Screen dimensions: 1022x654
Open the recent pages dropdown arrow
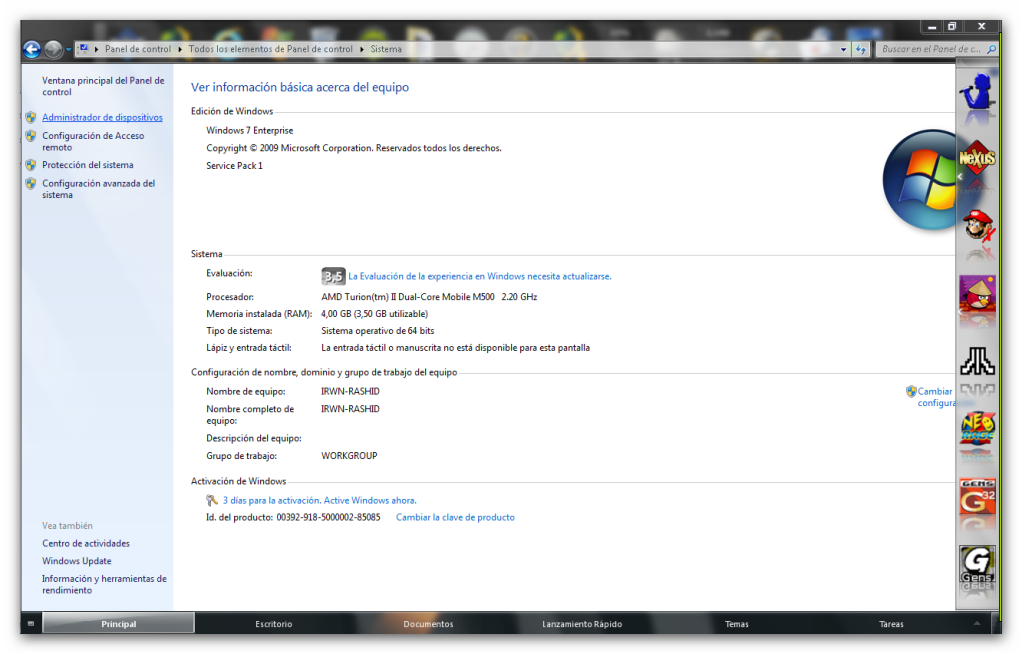(x=68, y=50)
